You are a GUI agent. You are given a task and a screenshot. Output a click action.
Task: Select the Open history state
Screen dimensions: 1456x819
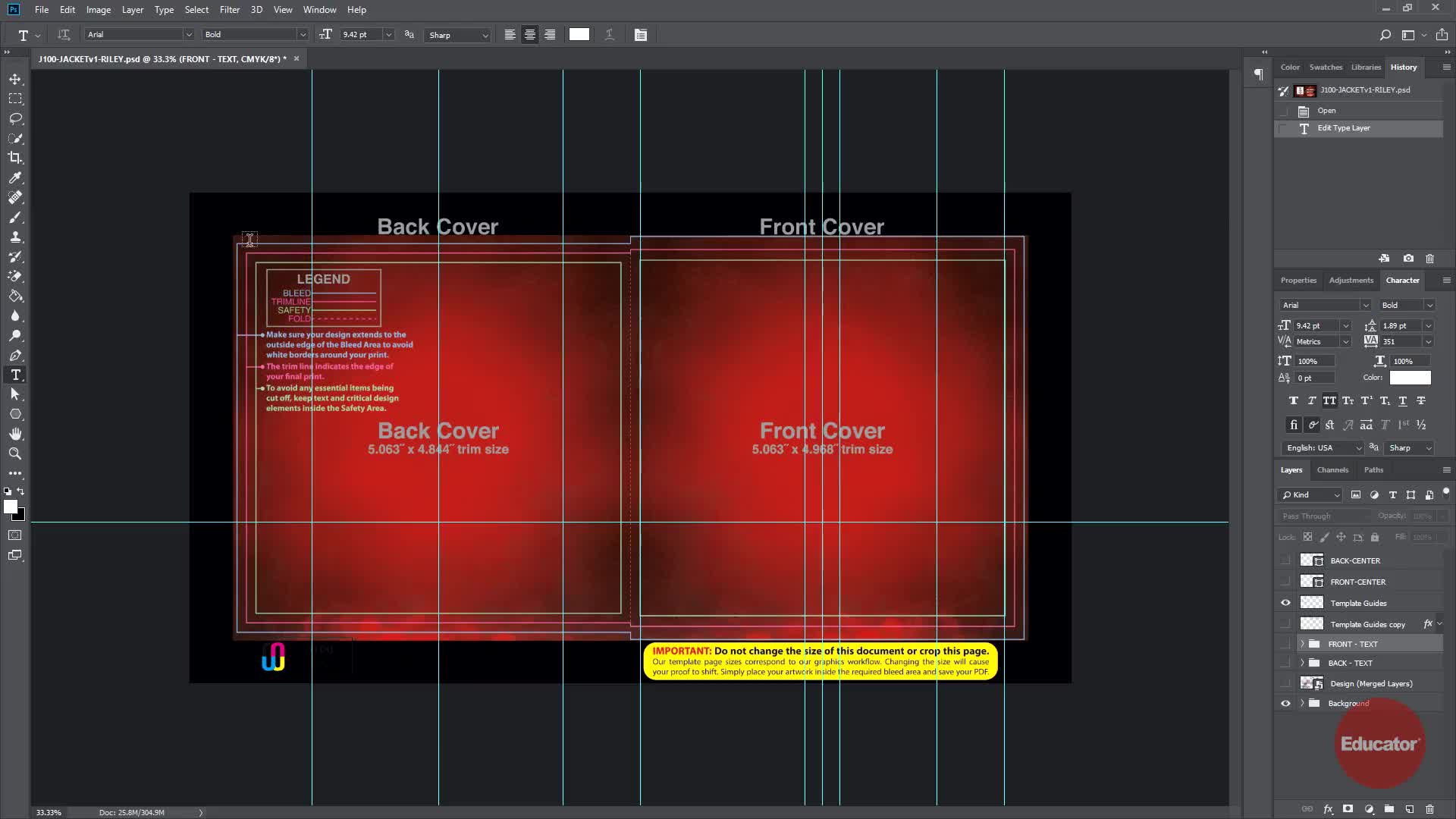pyautogui.click(x=1326, y=111)
